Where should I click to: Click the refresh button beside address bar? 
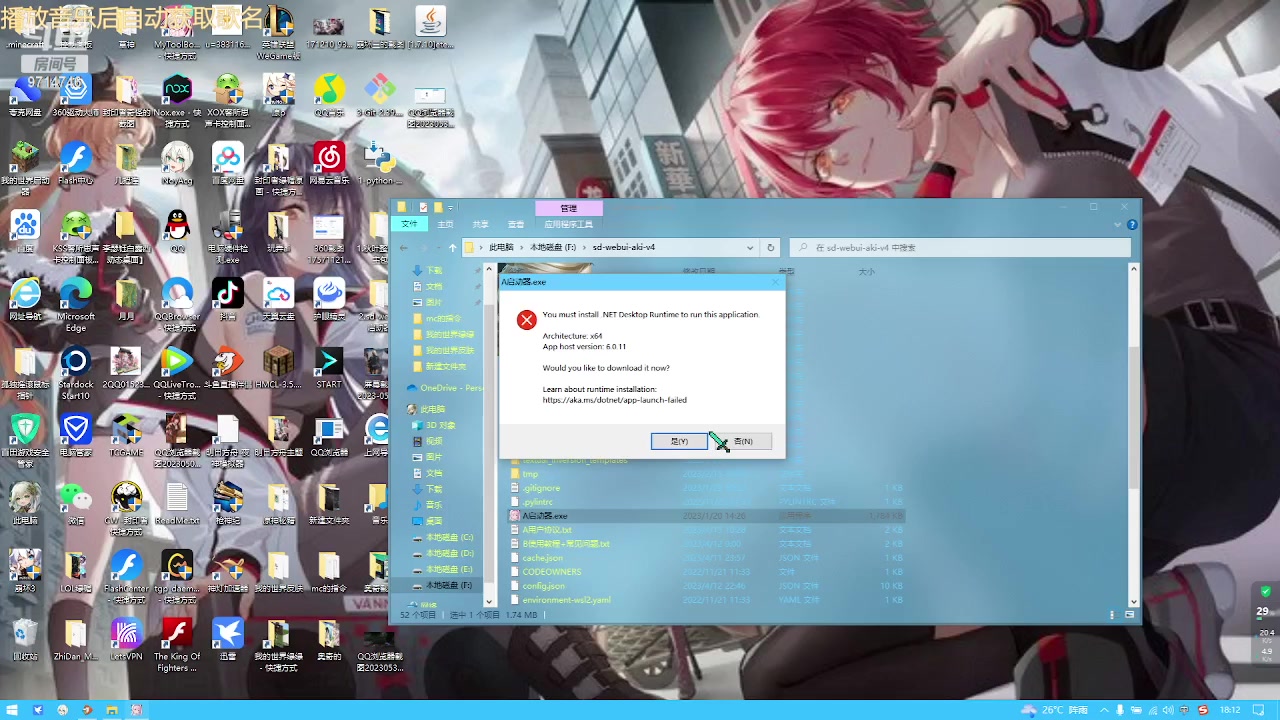[x=770, y=247]
